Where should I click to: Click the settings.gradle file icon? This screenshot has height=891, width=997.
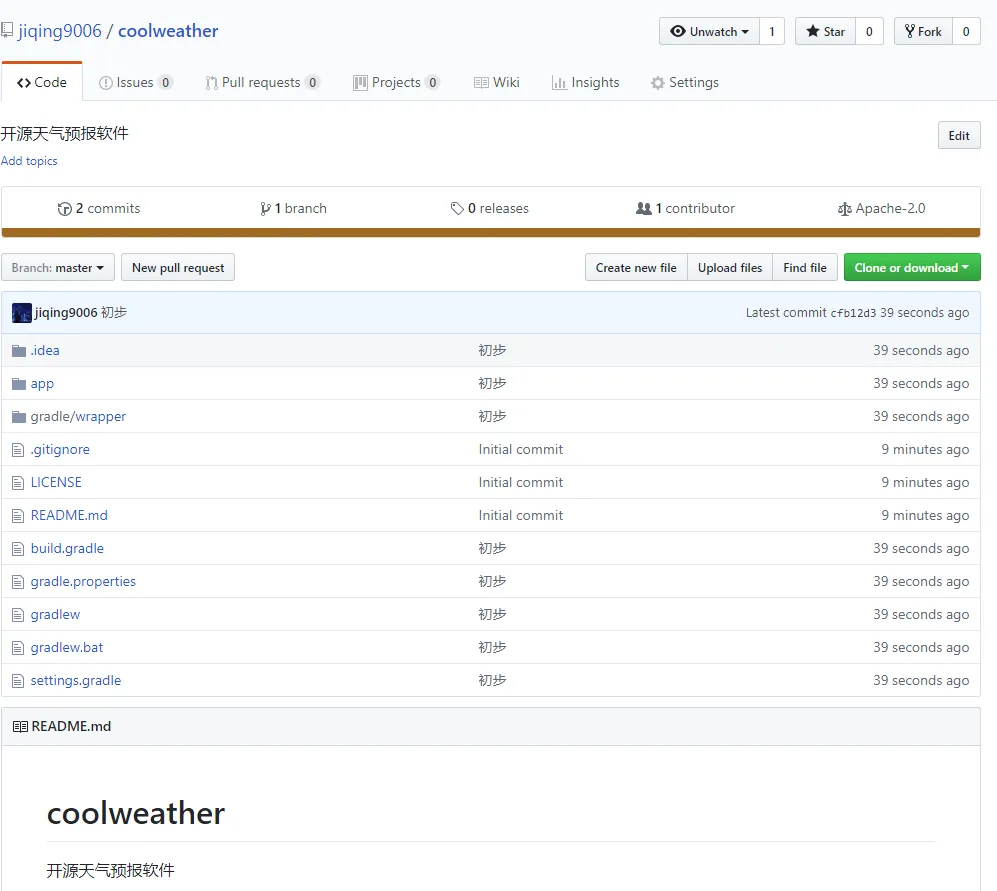coord(18,681)
